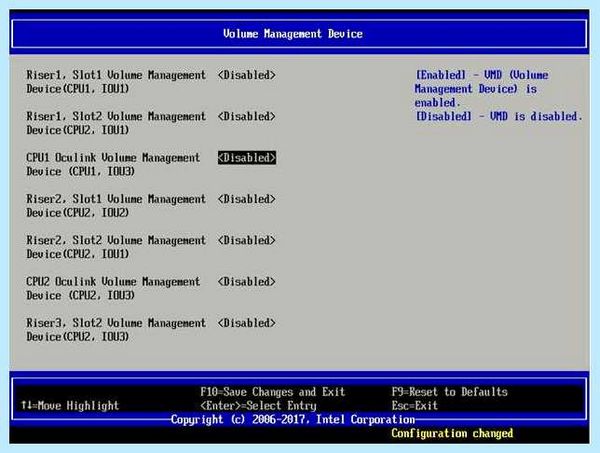Select CPU2 Oculink Volume Management label
Screen dimensions: 600x453
tap(113, 288)
